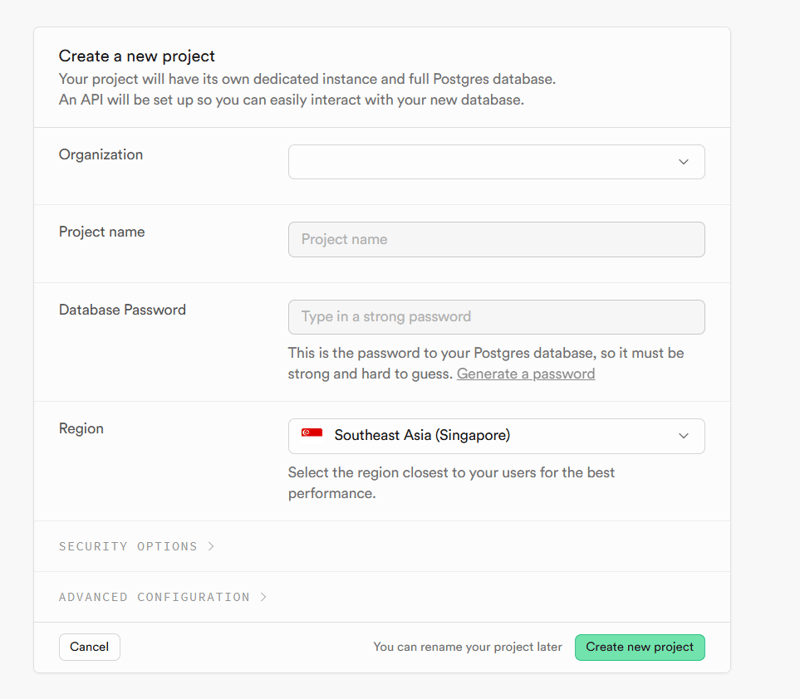Click the Project name field label
The height and width of the screenshot is (699, 800).
(x=102, y=232)
